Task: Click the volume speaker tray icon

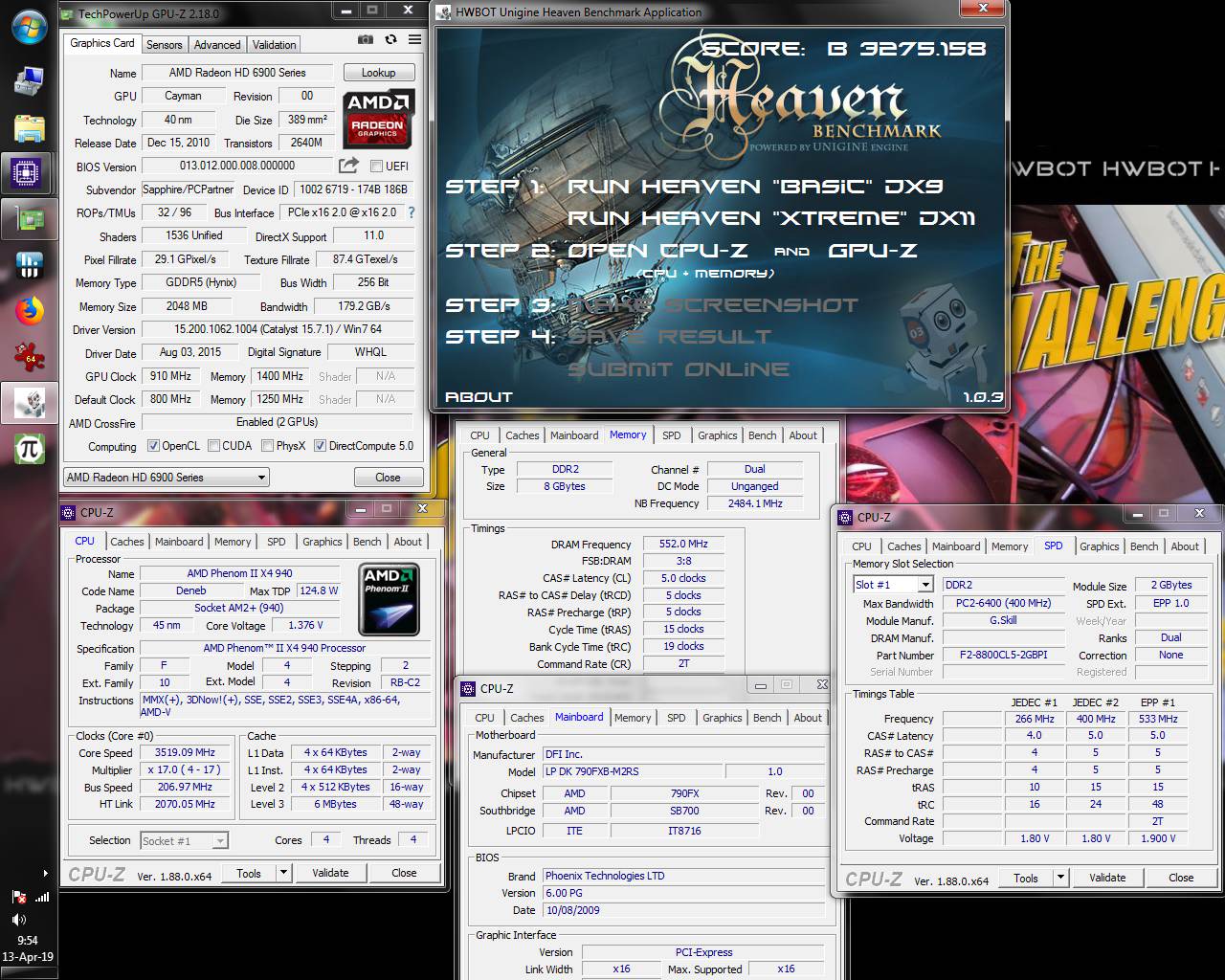Action: tap(20, 919)
